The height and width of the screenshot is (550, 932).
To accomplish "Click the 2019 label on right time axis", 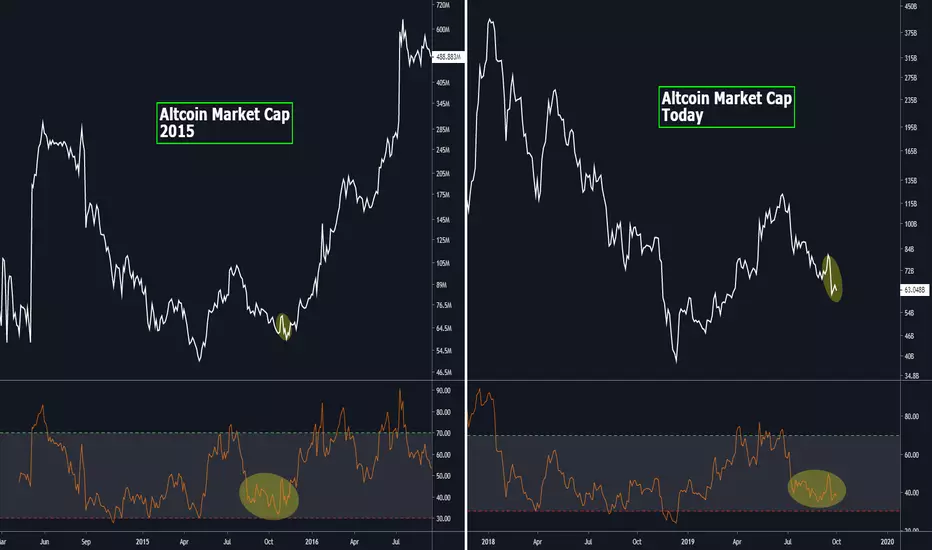I will tap(688, 542).
